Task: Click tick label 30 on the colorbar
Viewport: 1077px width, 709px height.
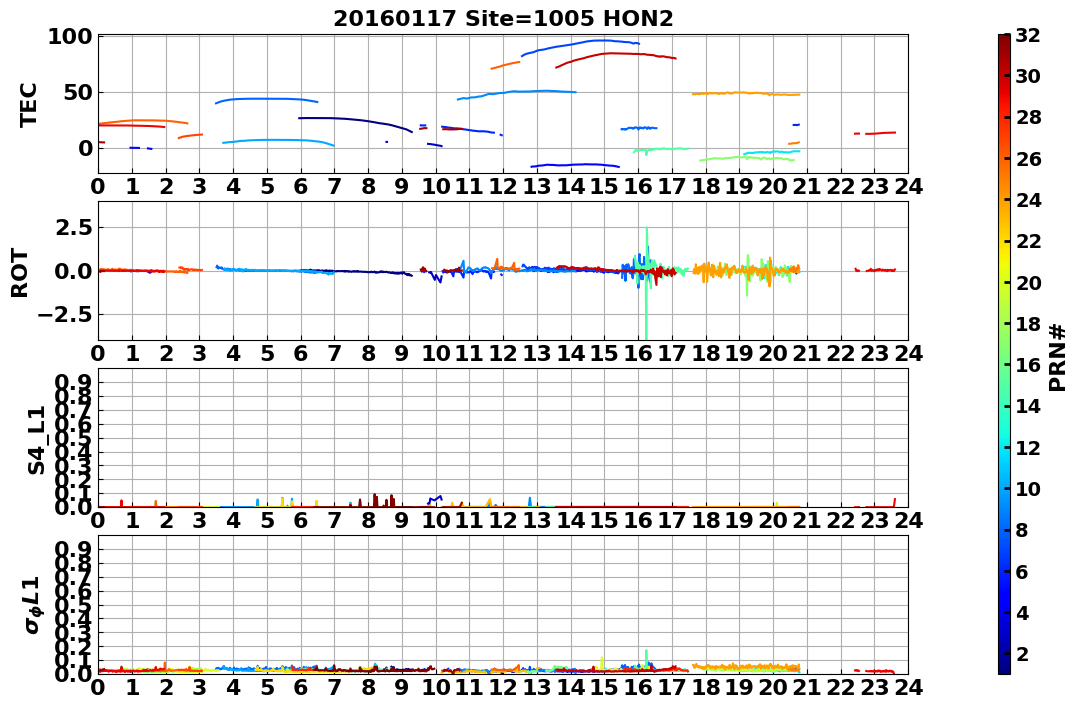Action: 1028,76
